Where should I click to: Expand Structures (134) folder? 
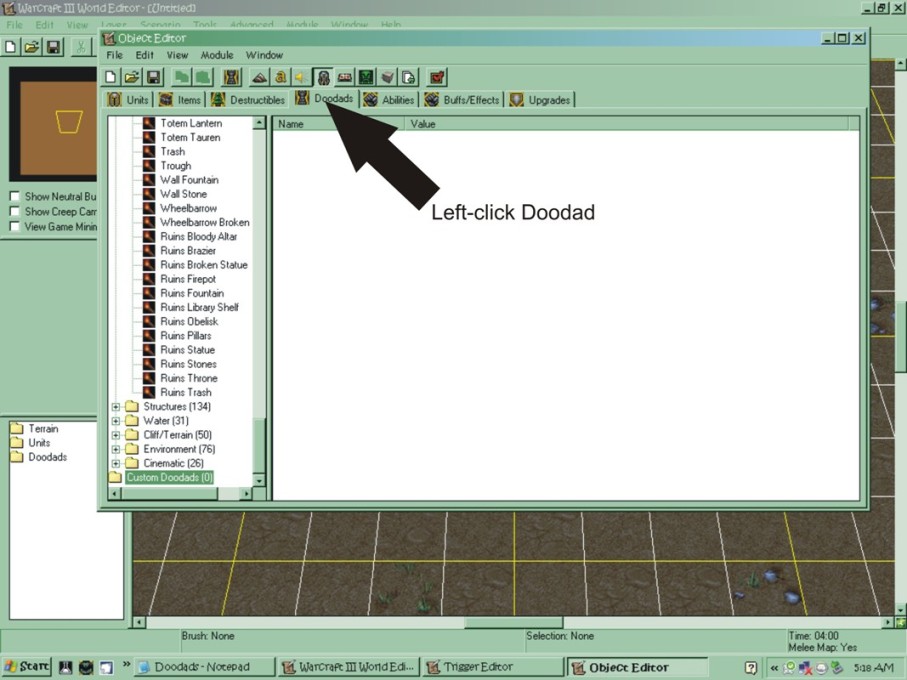pos(116,407)
